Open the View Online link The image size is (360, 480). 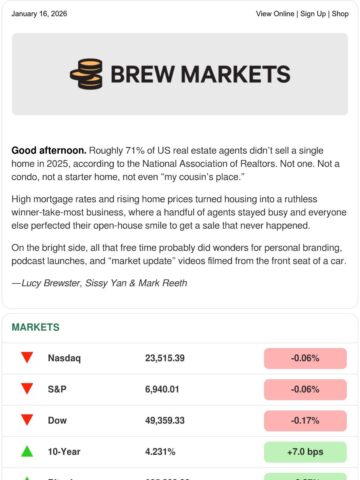(275, 14)
